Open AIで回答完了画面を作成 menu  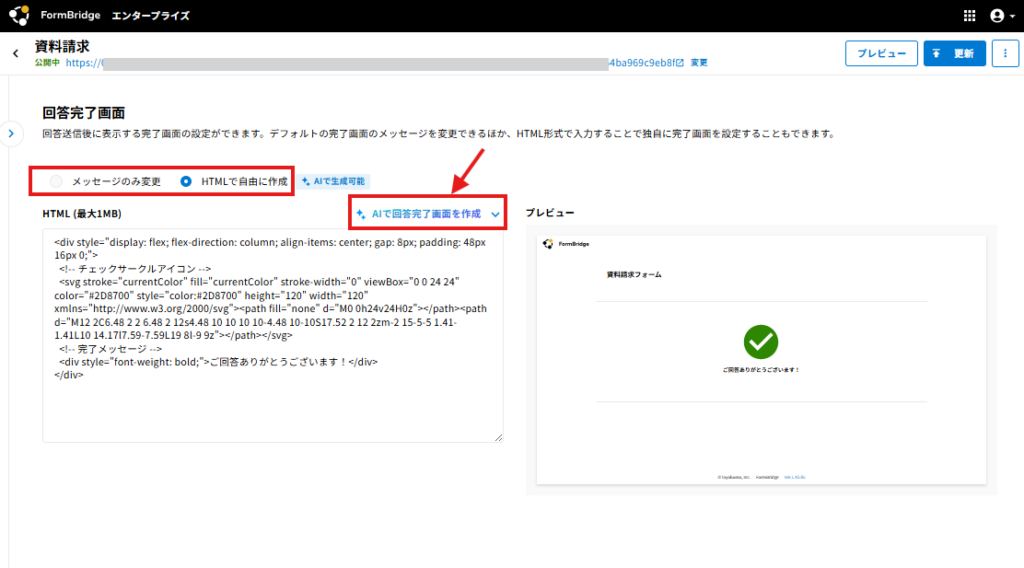[x=427, y=214]
